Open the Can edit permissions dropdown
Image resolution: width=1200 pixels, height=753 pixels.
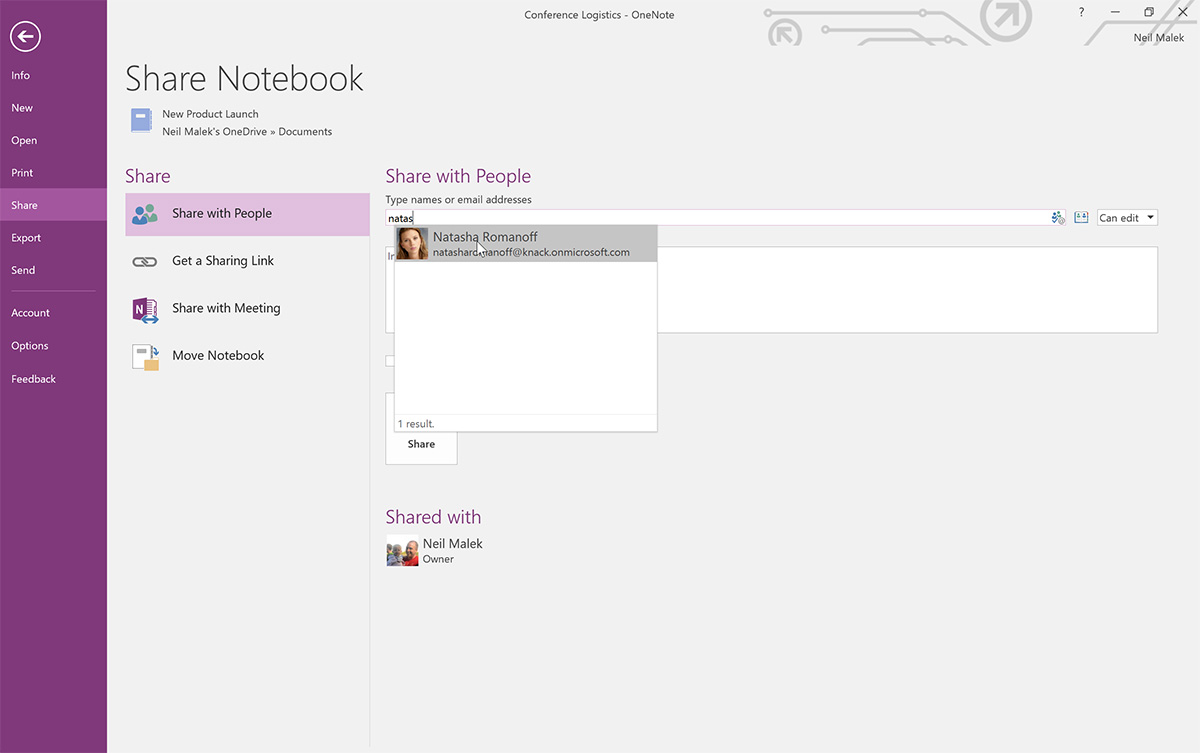1126,217
